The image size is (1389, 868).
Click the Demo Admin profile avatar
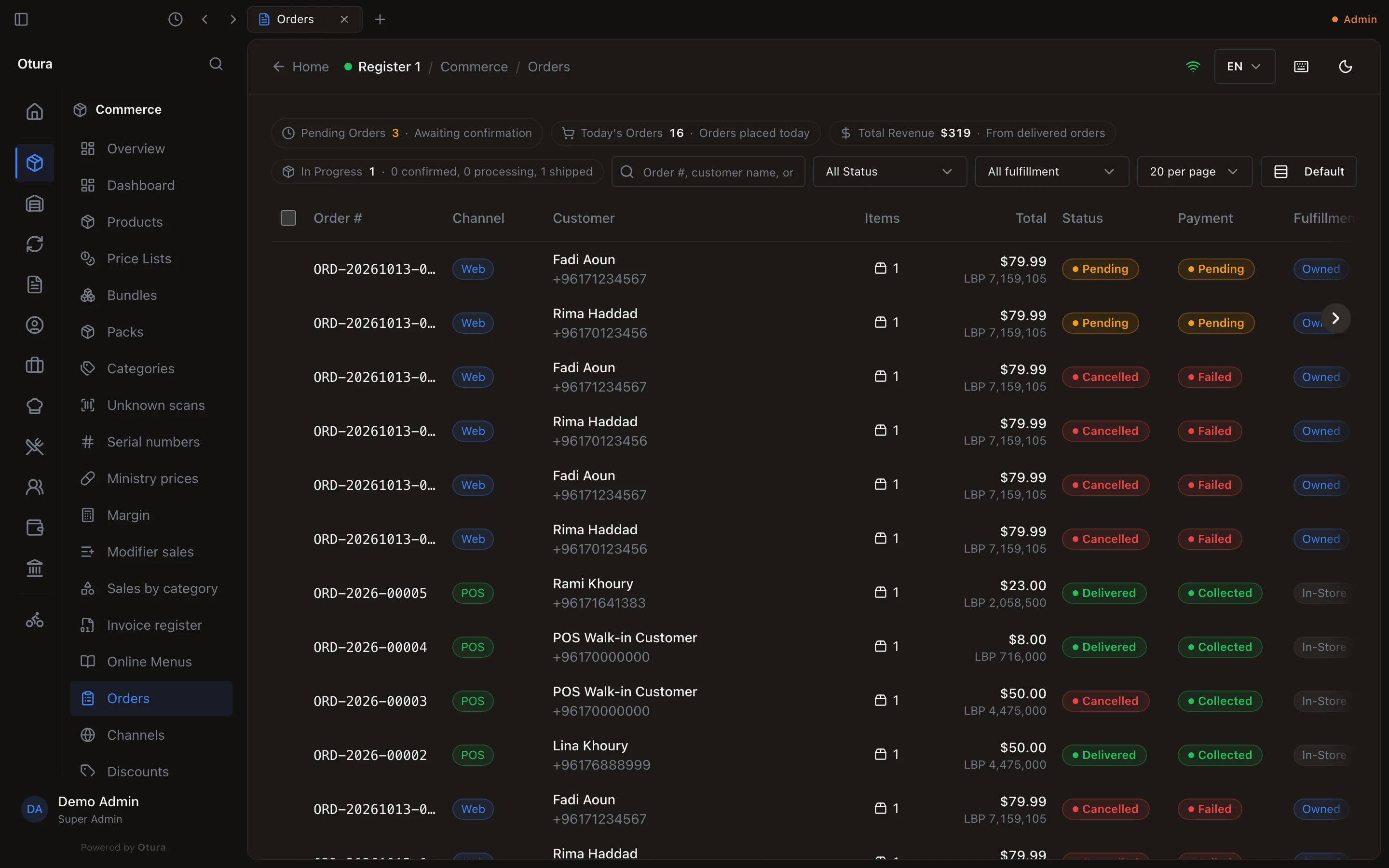[34, 810]
